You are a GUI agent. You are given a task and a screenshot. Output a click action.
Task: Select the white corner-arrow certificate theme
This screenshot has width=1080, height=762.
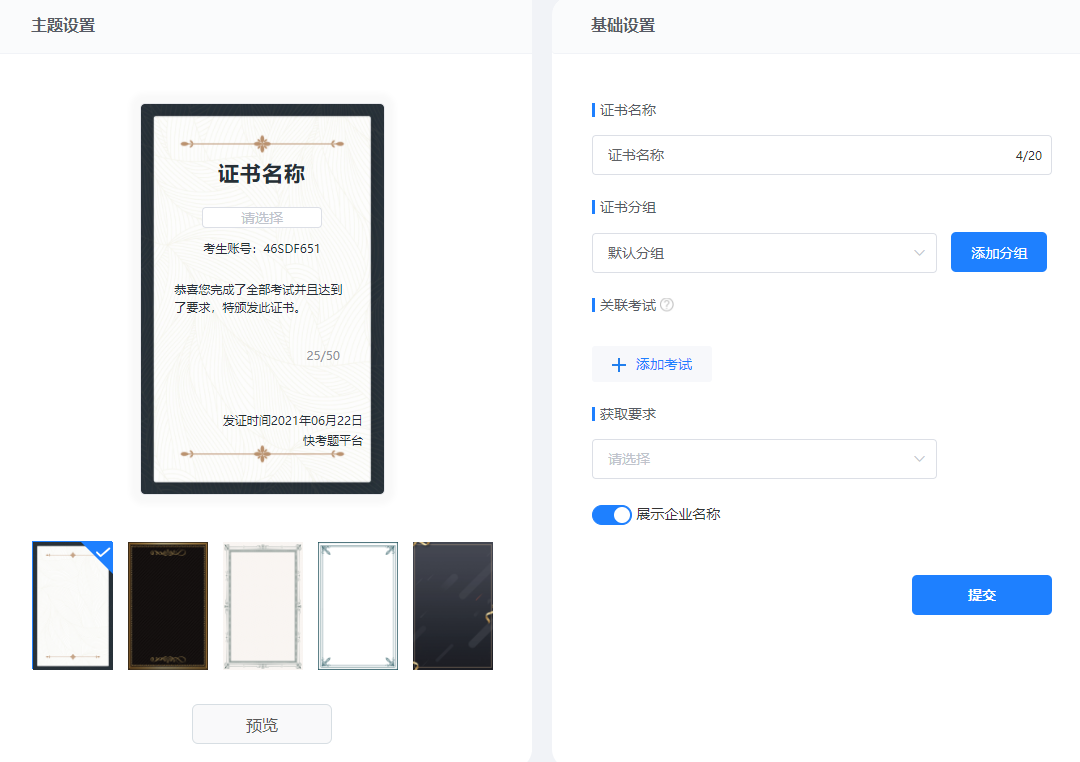point(358,606)
